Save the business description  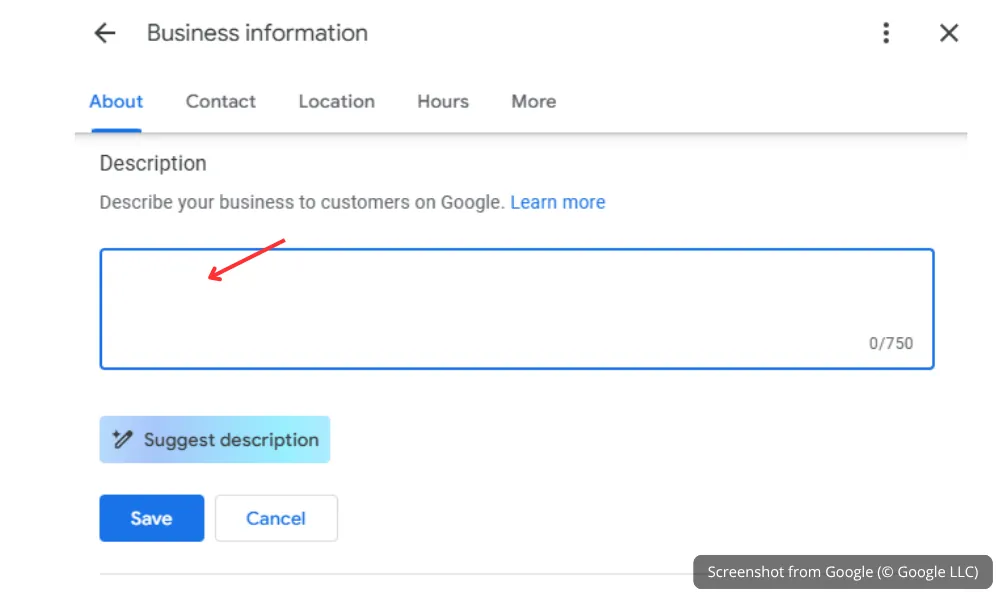coord(151,518)
